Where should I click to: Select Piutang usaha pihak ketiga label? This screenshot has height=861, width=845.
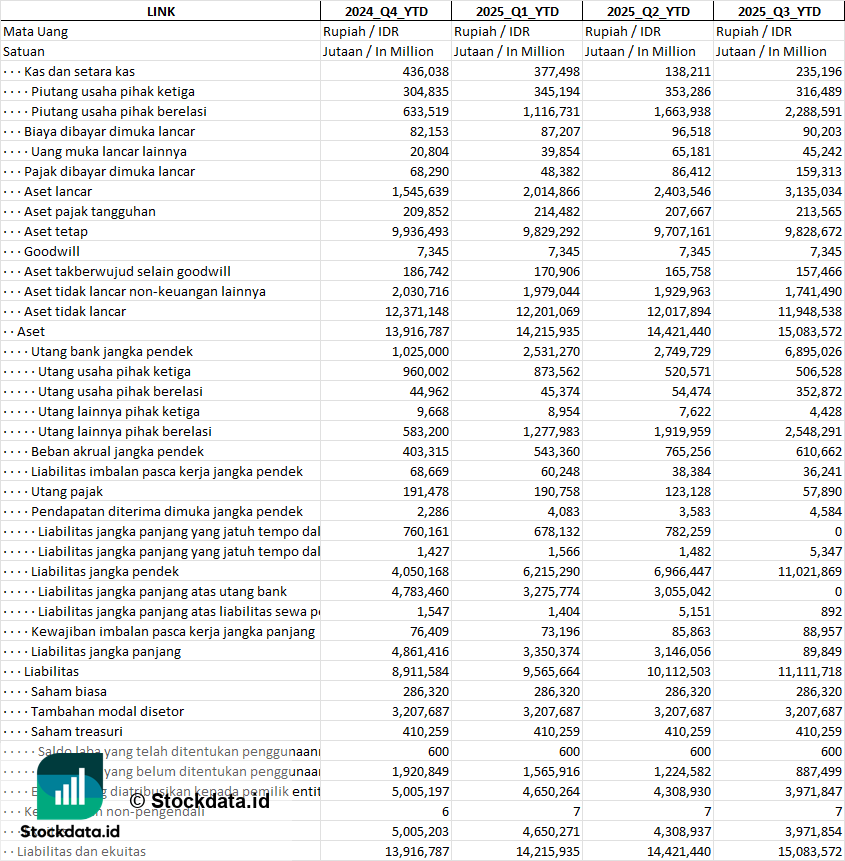point(113,92)
